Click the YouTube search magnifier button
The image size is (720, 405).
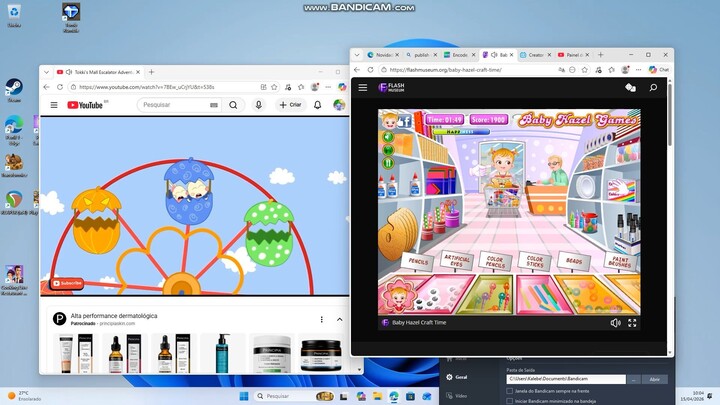[x=233, y=105]
